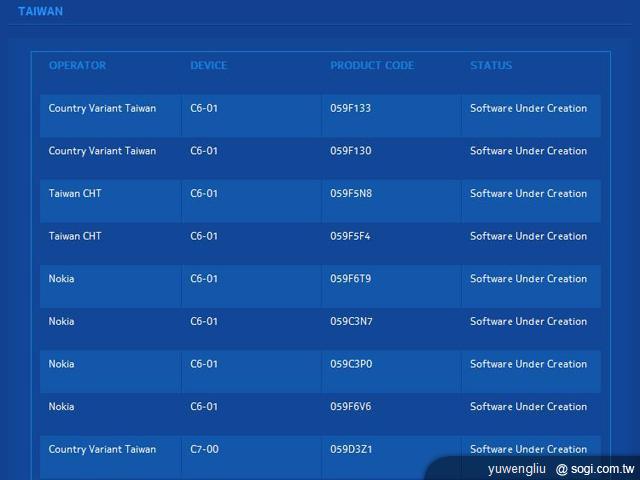Pick product code 059F6V6
The width and height of the screenshot is (640, 480).
350,407
